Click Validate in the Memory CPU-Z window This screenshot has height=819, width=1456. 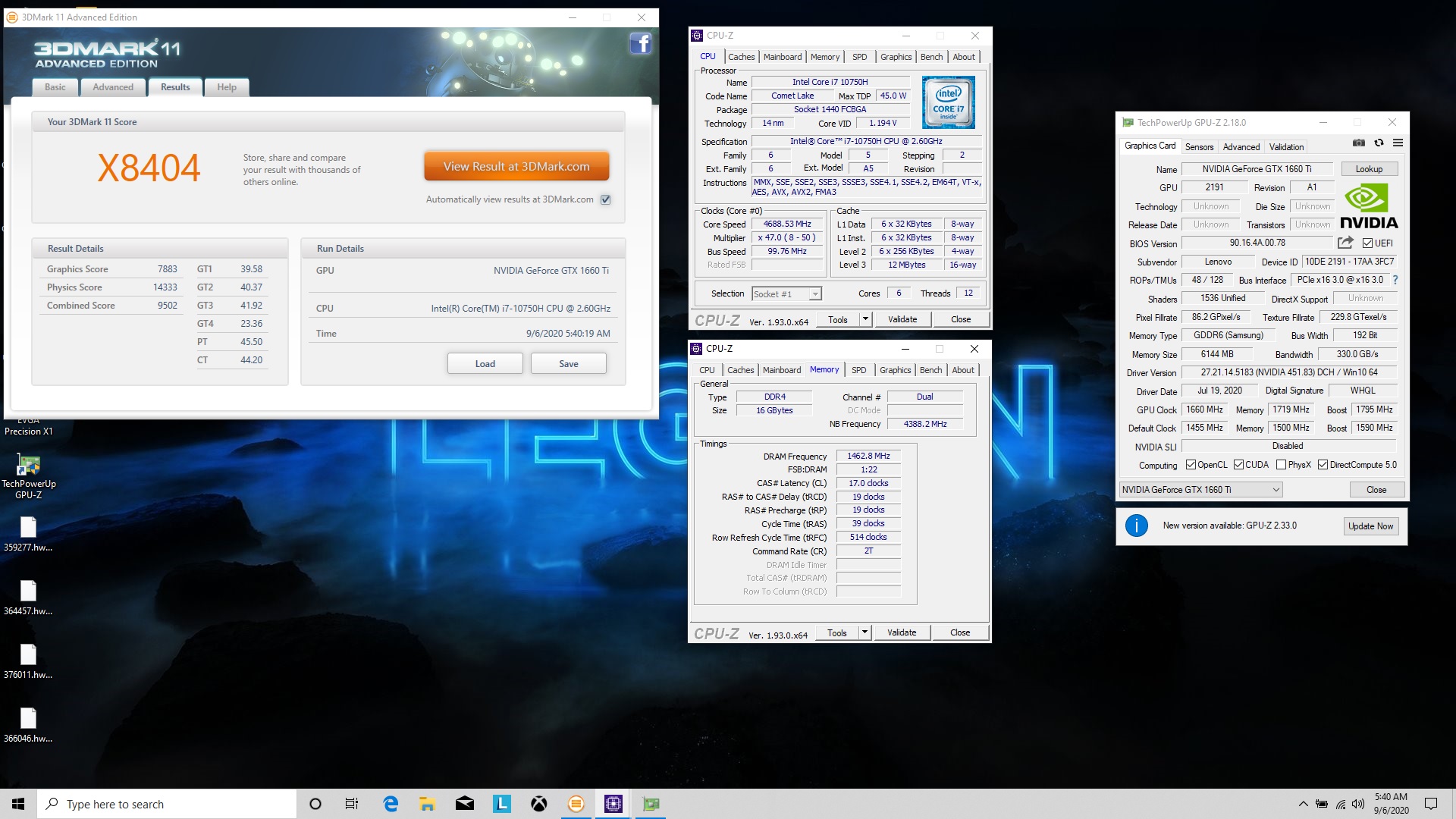(902, 632)
